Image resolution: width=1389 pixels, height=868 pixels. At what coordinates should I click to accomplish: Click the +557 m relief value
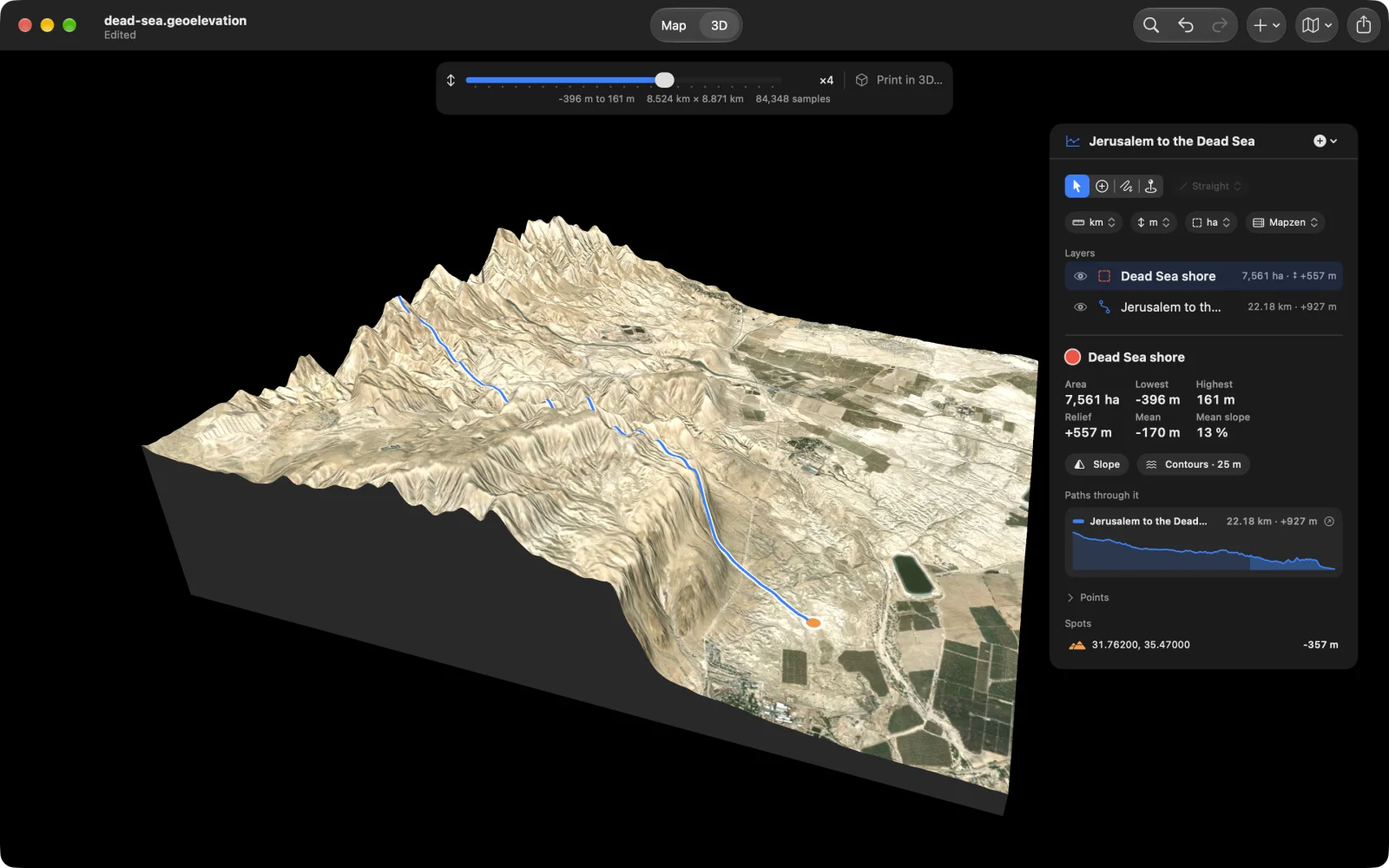click(1089, 432)
